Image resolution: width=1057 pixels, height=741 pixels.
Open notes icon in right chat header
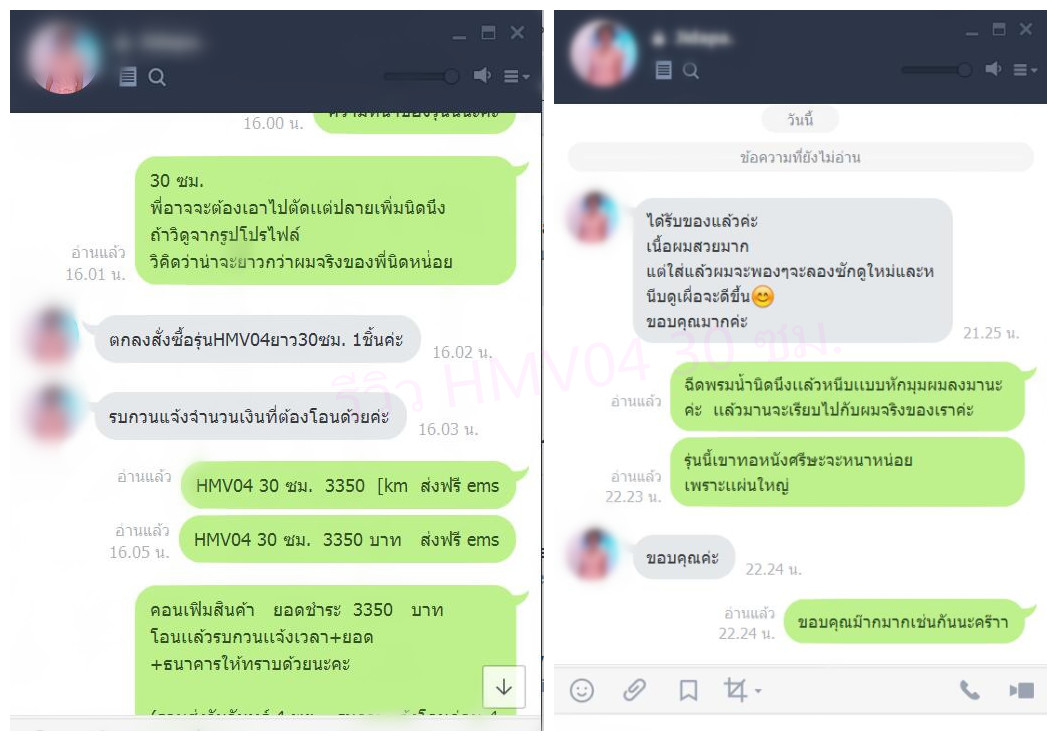pos(663,69)
